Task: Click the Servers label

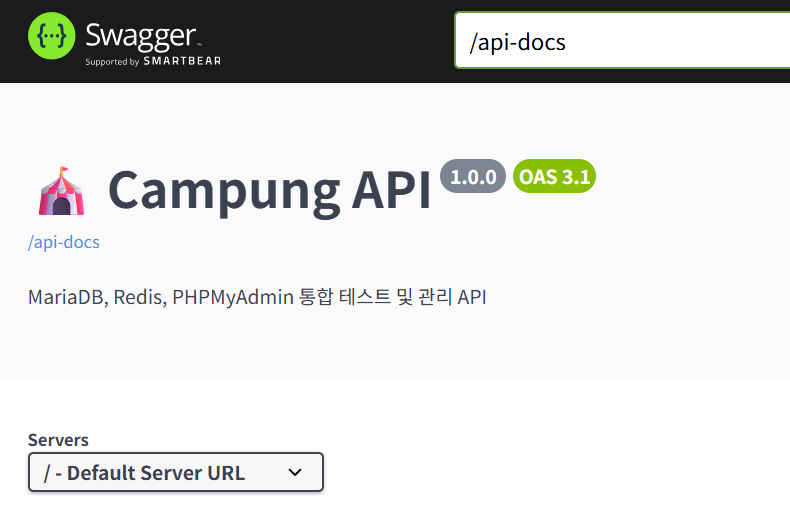Action: pos(58,440)
